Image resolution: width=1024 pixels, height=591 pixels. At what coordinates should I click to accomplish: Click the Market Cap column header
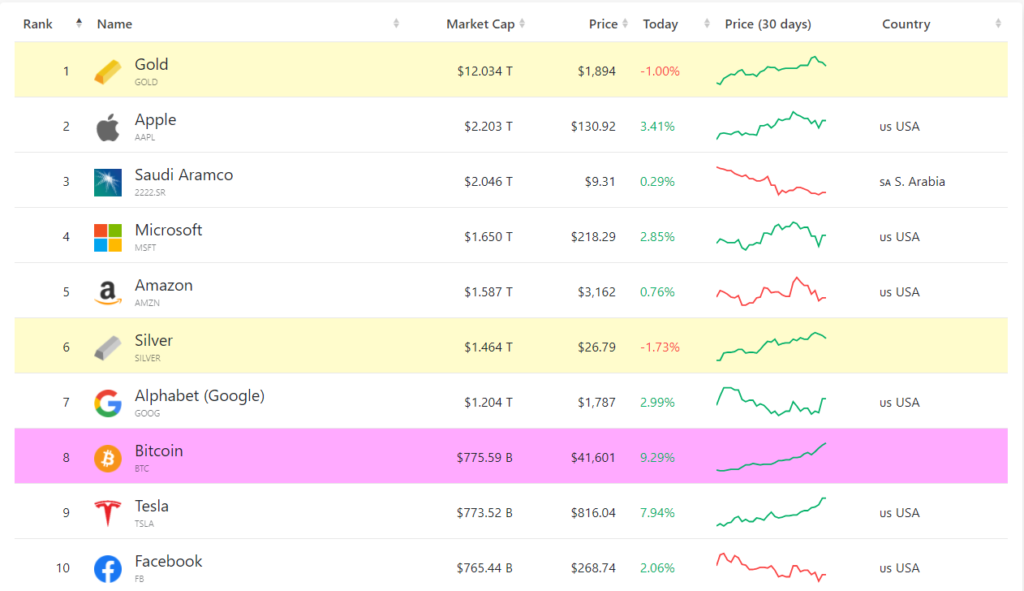(x=481, y=24)
